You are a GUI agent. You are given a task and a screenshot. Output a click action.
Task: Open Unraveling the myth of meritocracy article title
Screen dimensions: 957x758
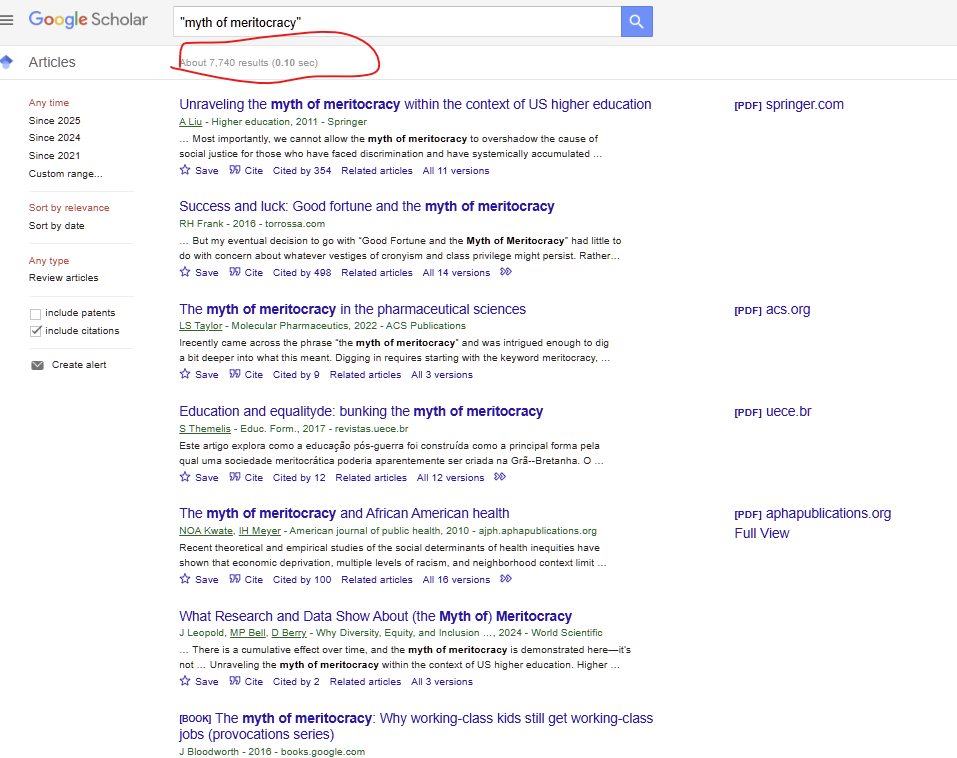(x=415, y=104)
